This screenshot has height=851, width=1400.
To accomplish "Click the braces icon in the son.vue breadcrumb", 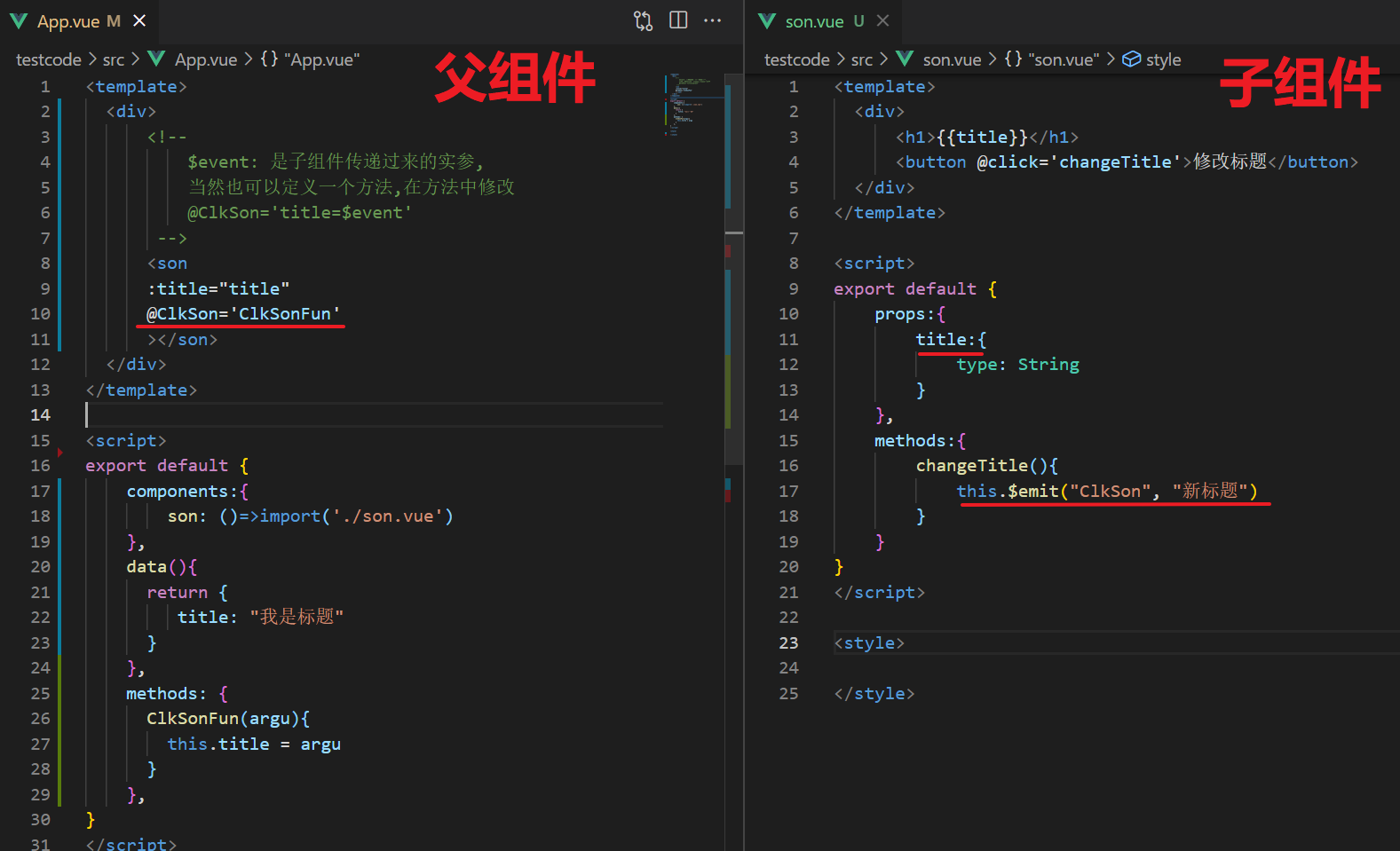I will tap(1013, 59).
